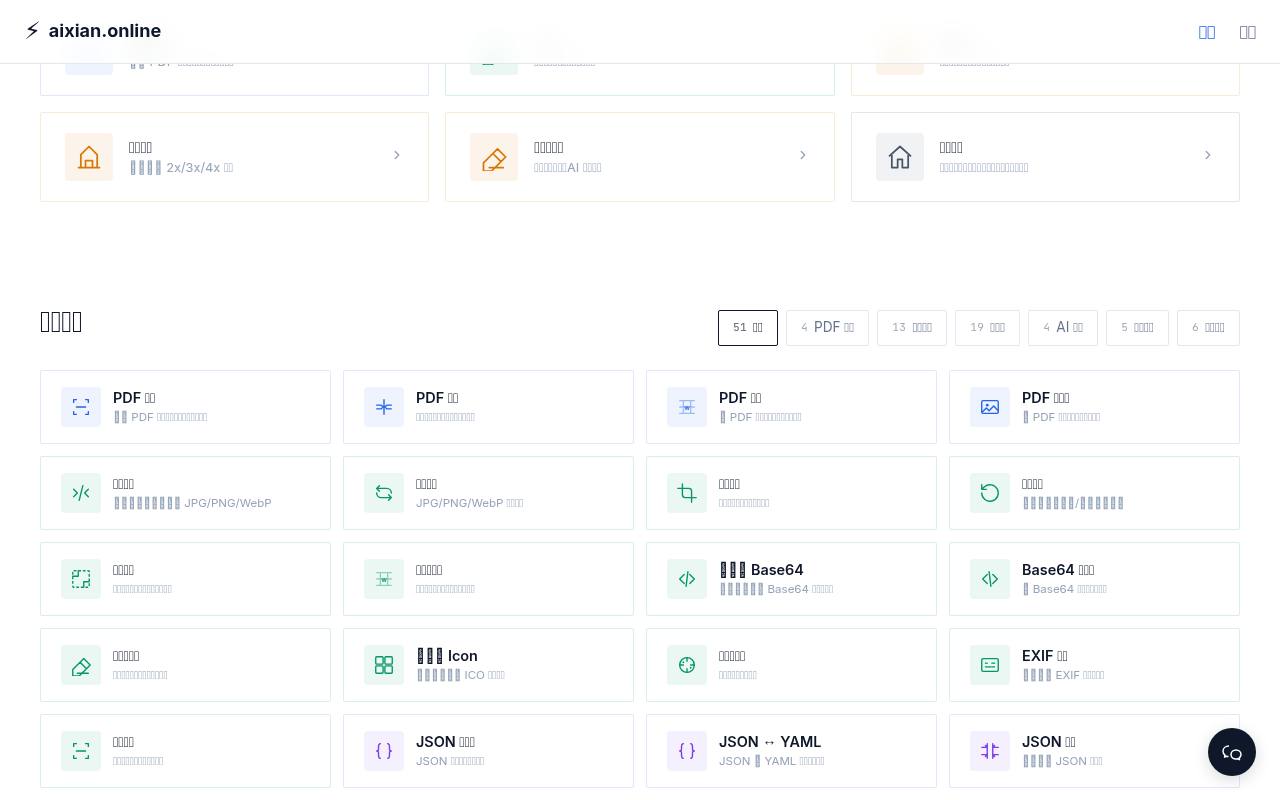Open the rotate counterclockwise icon tool
The width and height of the screenshot is (1280, 800).
coord(1094,493)
